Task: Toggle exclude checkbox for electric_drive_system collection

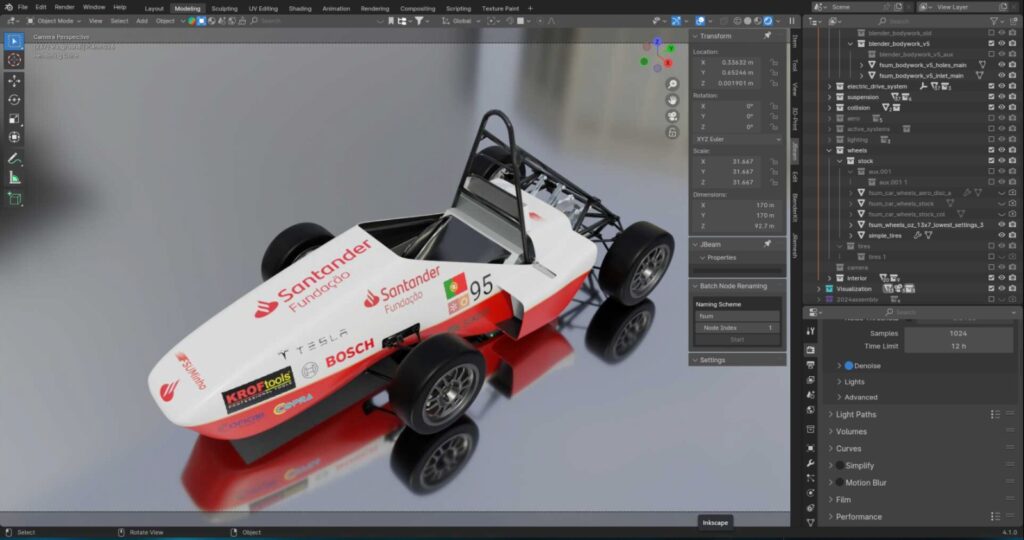Action: pos(991,86)
